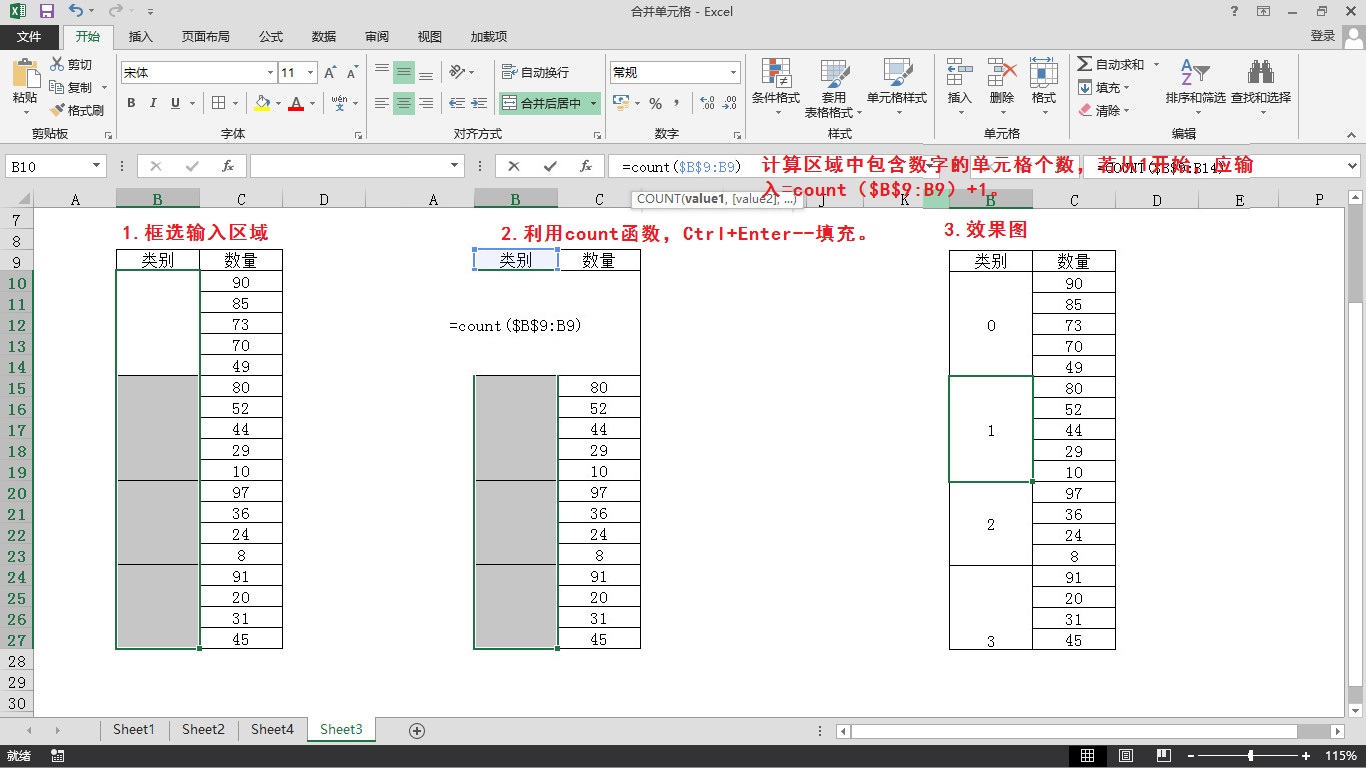Viewport: 1366px width, 768px height.
Task: Click the Format cells (格式) icon in the Cells group
Action: point(1044,73)
